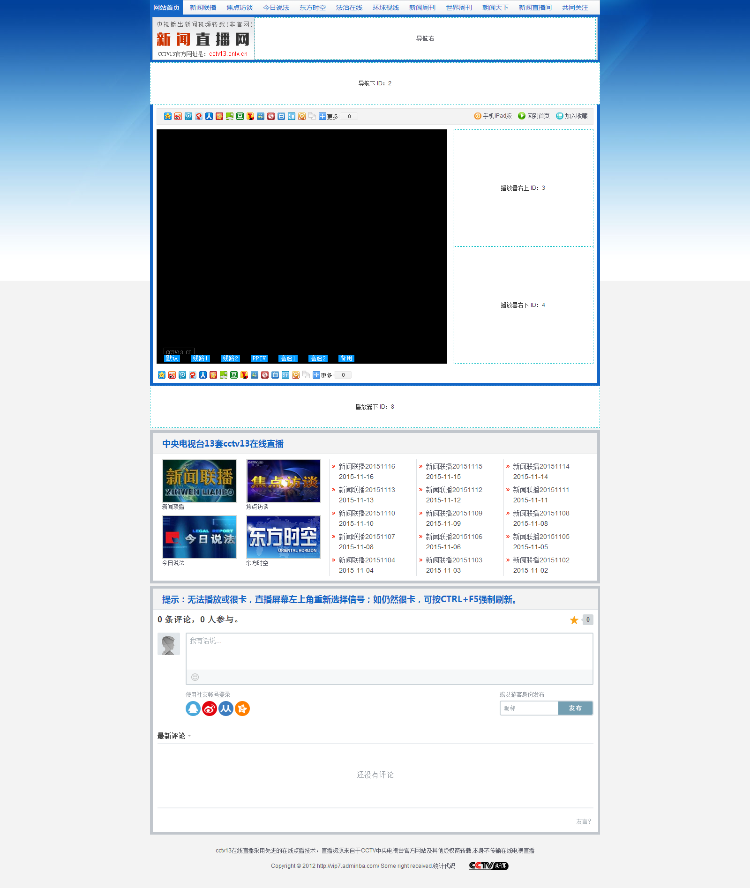Click the Qzone star icon in top share bar
Image resolution: width=750 pixels, height=888 pixels.
[x=168, y=116]
